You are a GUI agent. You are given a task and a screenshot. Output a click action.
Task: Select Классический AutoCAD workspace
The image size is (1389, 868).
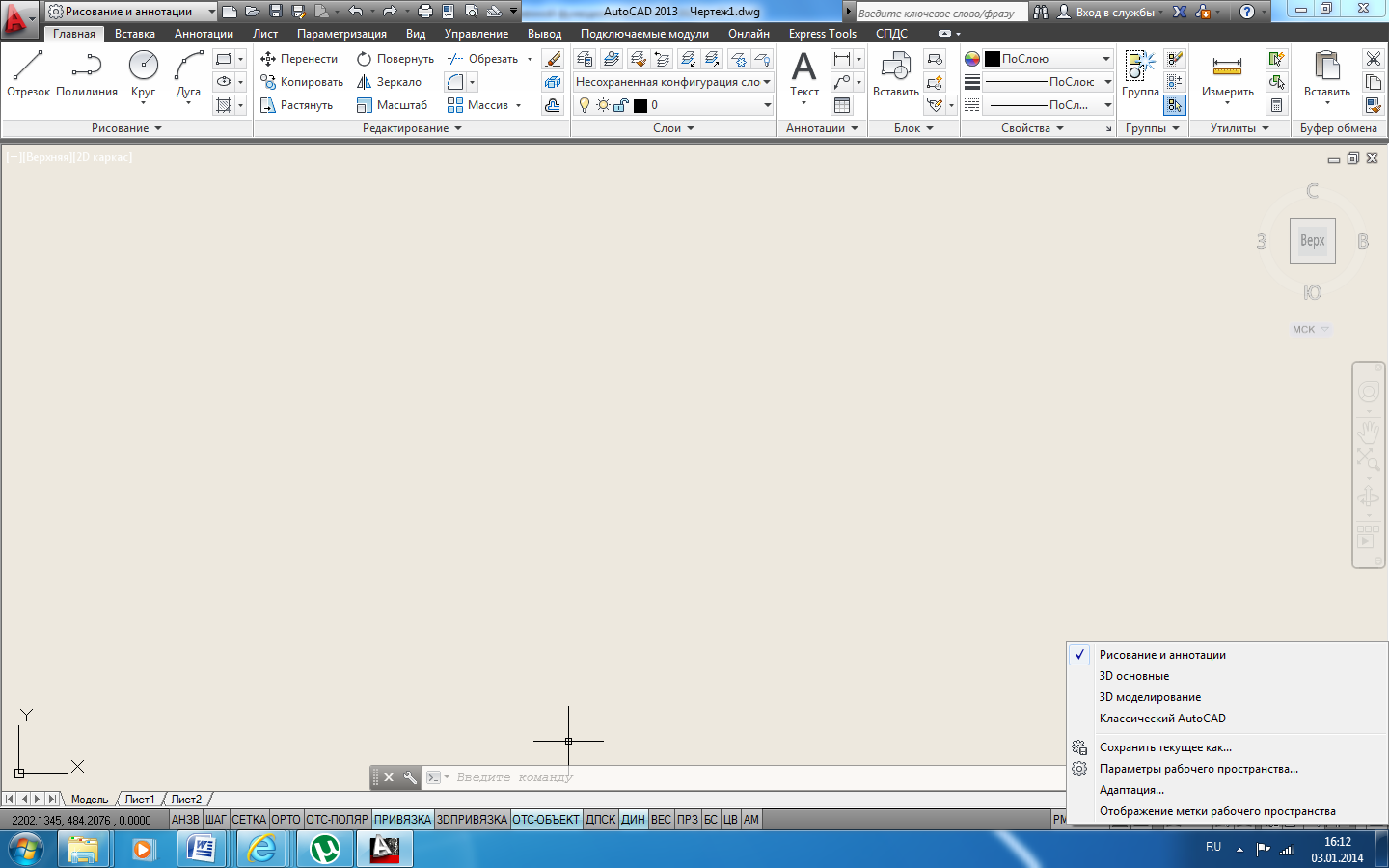click(x=1162, y=719)
